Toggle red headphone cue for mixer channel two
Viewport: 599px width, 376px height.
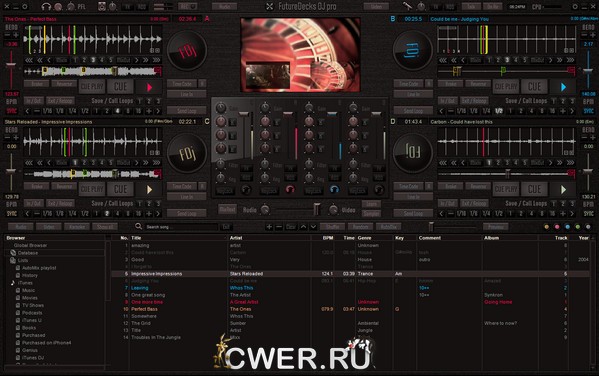tap(290, 190)
